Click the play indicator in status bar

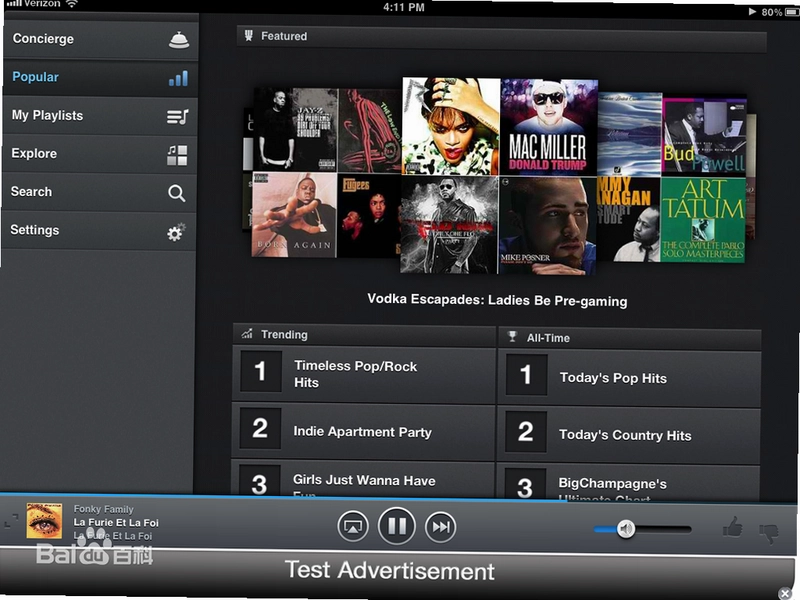coord(752,11)
